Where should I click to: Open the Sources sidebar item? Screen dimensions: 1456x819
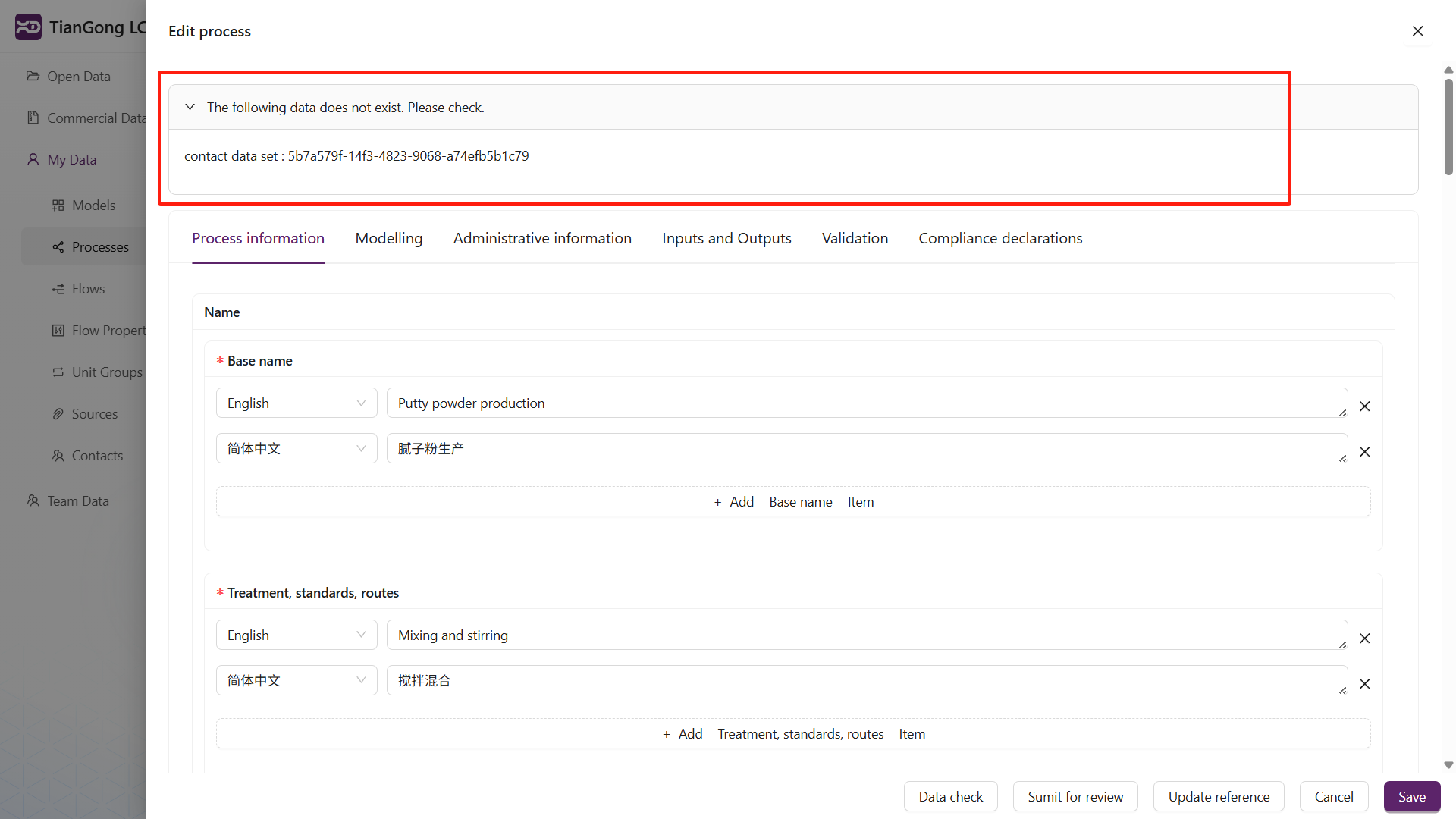click(94, 414)
